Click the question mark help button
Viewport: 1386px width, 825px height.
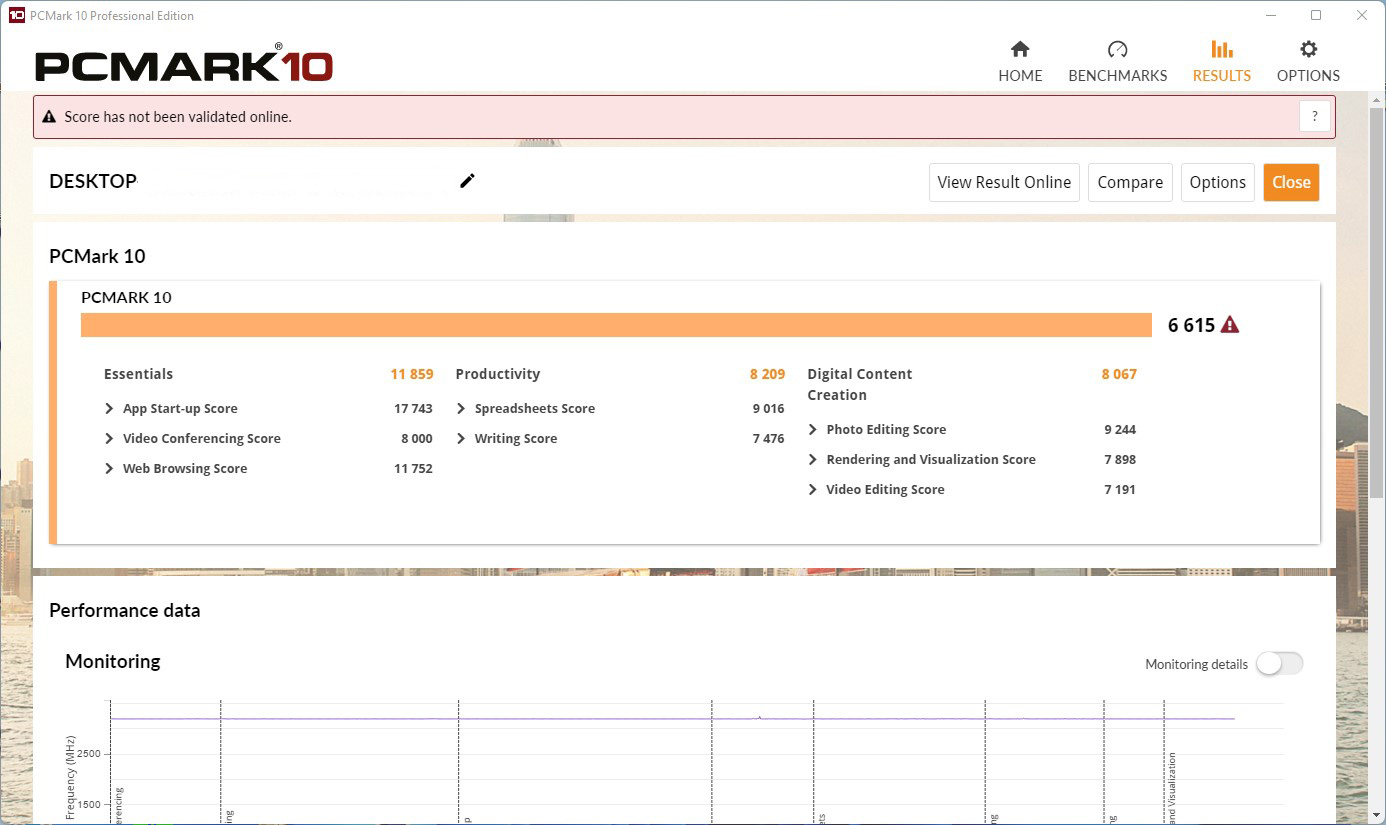1315,116
